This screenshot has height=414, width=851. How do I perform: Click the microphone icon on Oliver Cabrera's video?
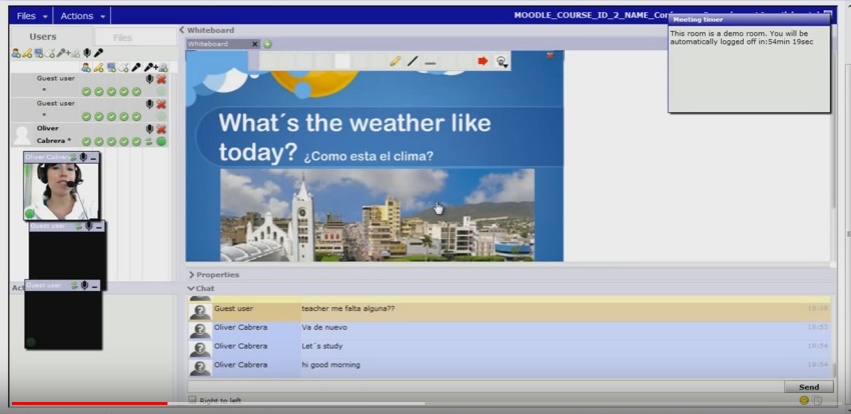83,158
